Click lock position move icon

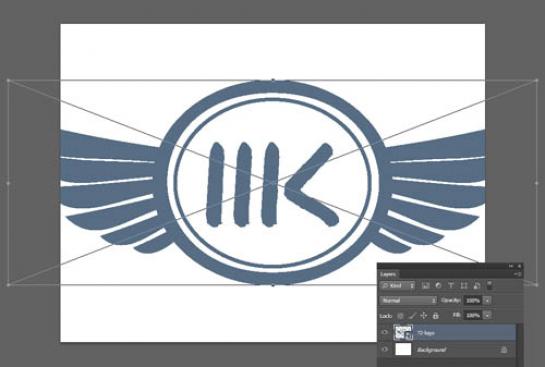click(x=424, y=316)
